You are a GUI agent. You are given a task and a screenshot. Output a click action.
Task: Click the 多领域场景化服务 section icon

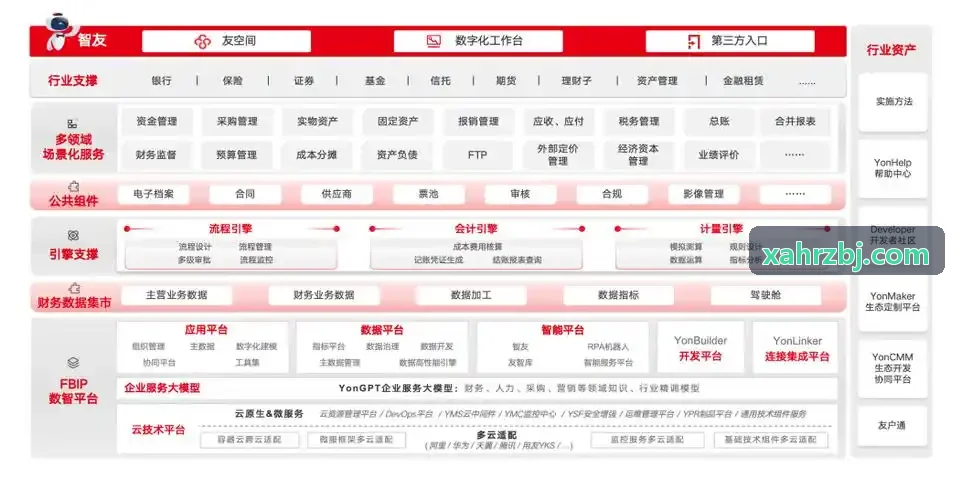[x=72, y=124]
